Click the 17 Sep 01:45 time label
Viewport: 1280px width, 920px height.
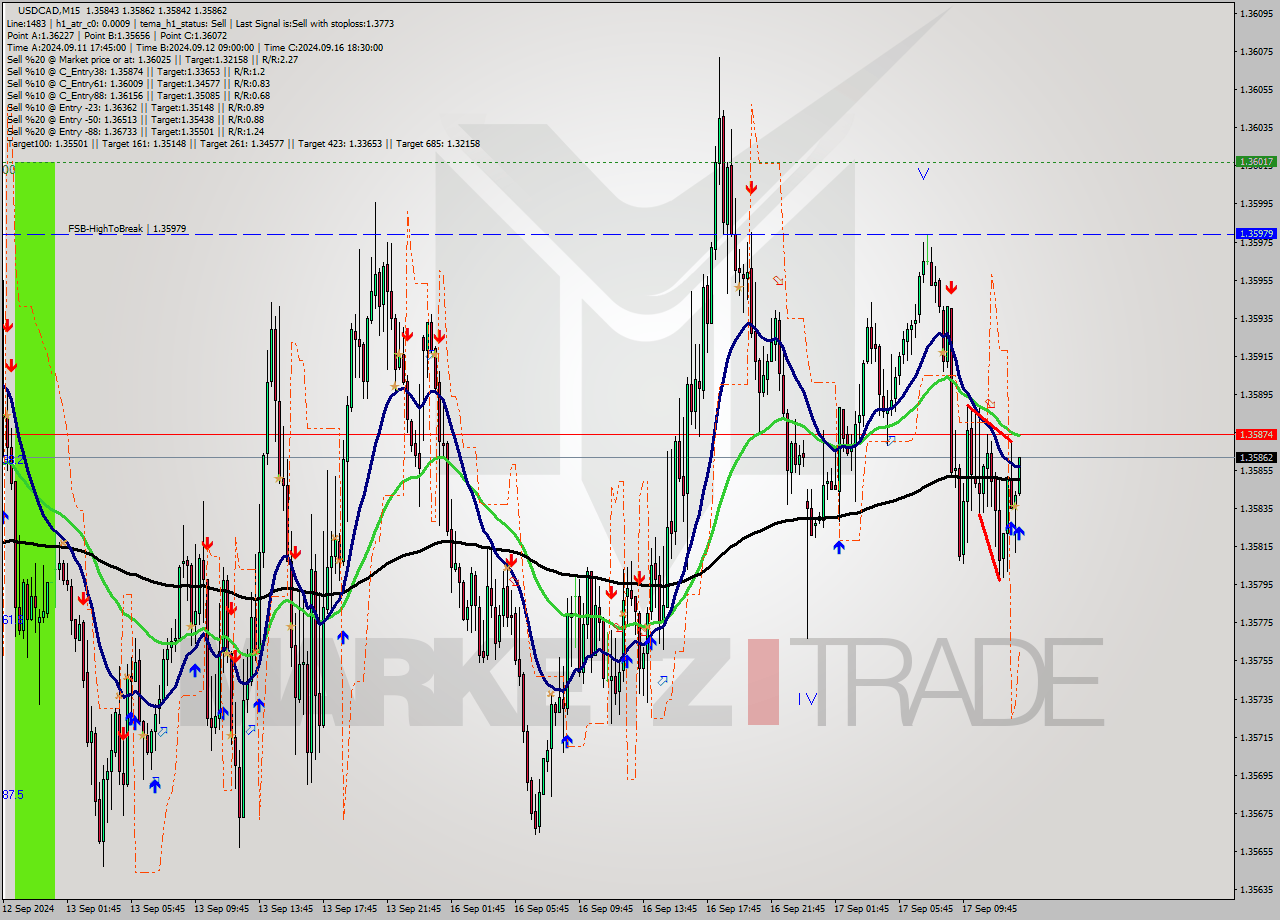861,909
